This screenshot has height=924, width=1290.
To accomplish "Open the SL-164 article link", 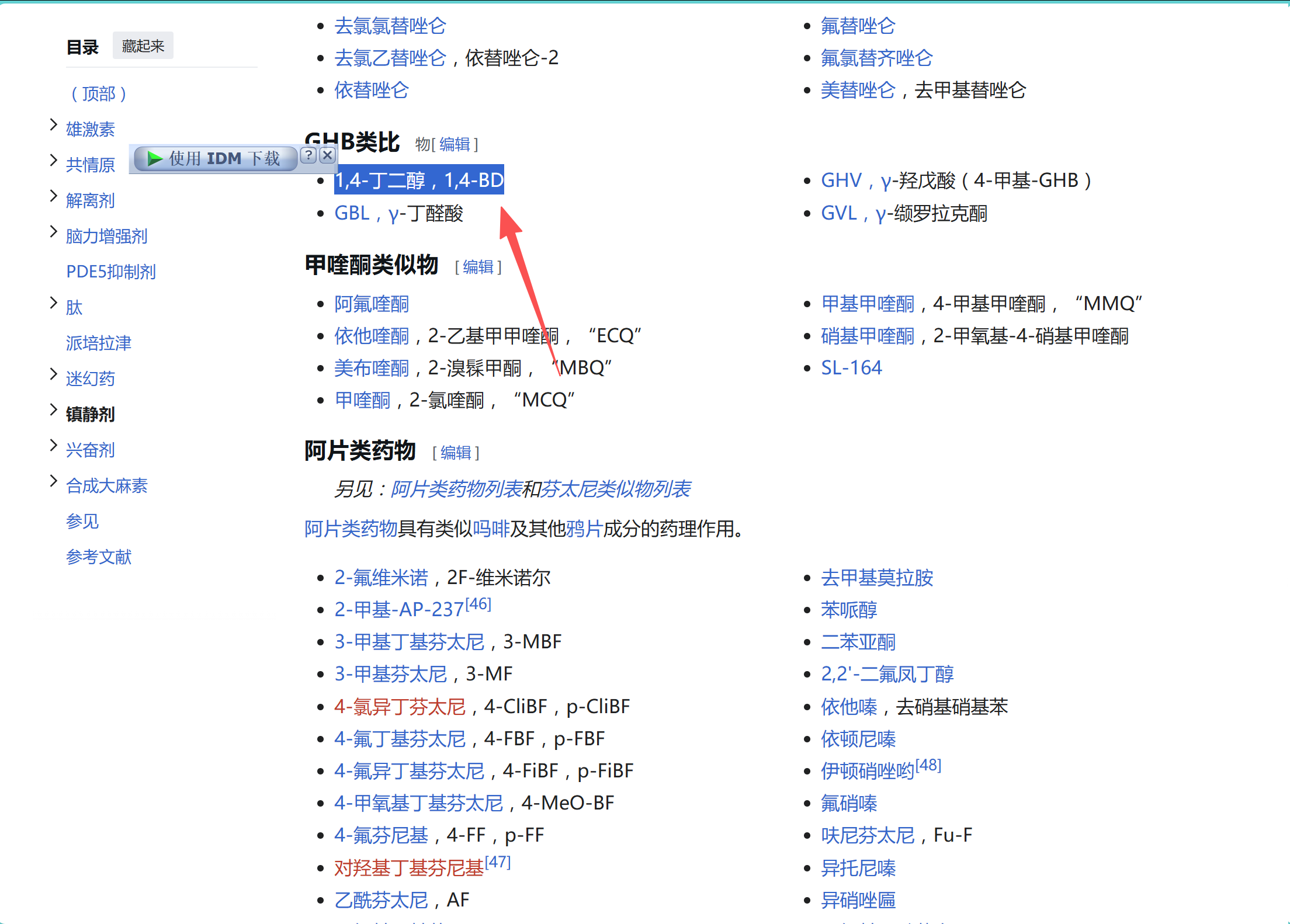I will [851, 368].
